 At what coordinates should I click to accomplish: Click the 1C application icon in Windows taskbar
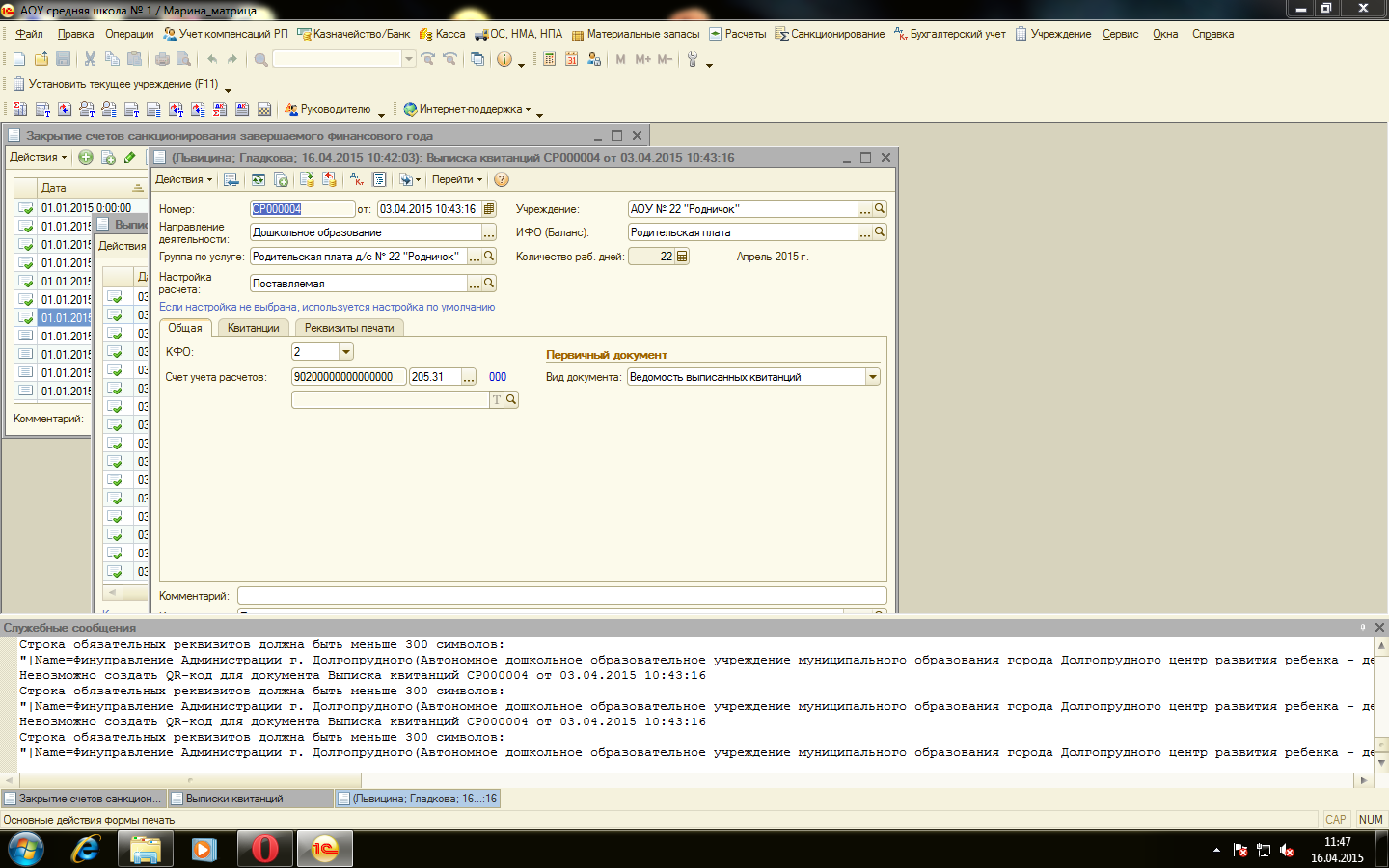pyautogui.click(x=325, y=849)
